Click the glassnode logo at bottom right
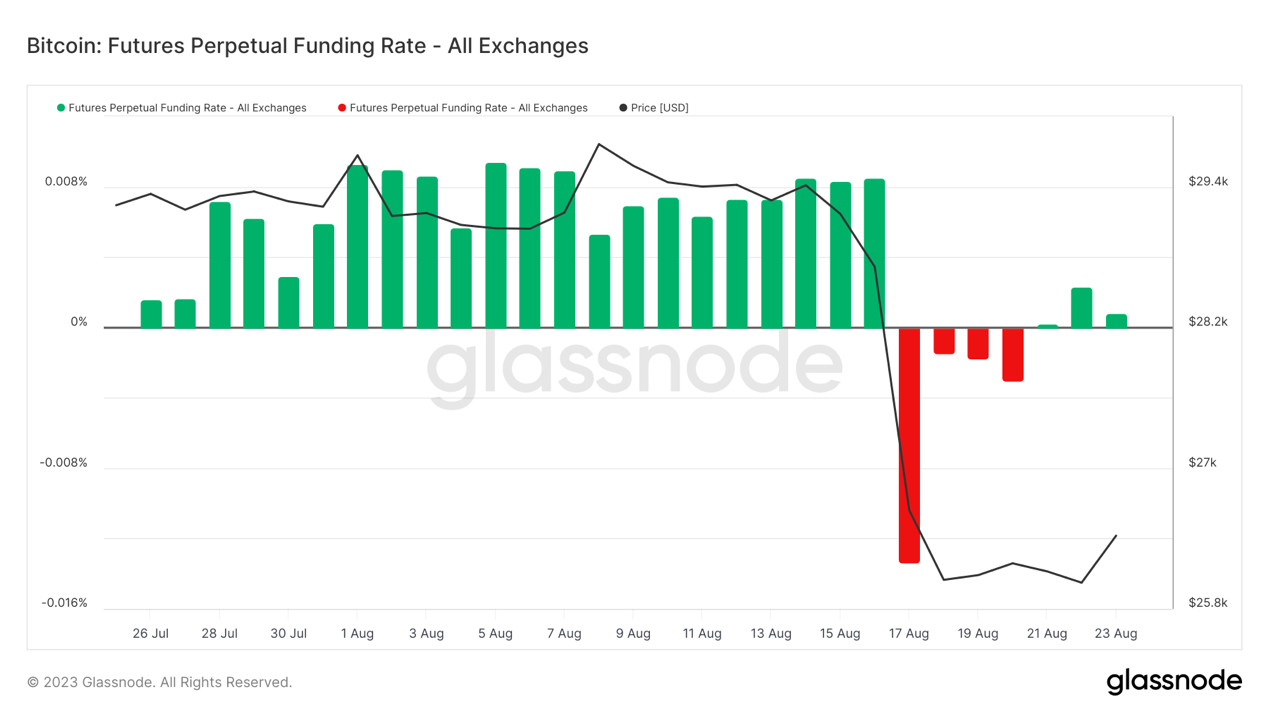The width and height of the screenshot is (1274, 715). (1174, 682)
